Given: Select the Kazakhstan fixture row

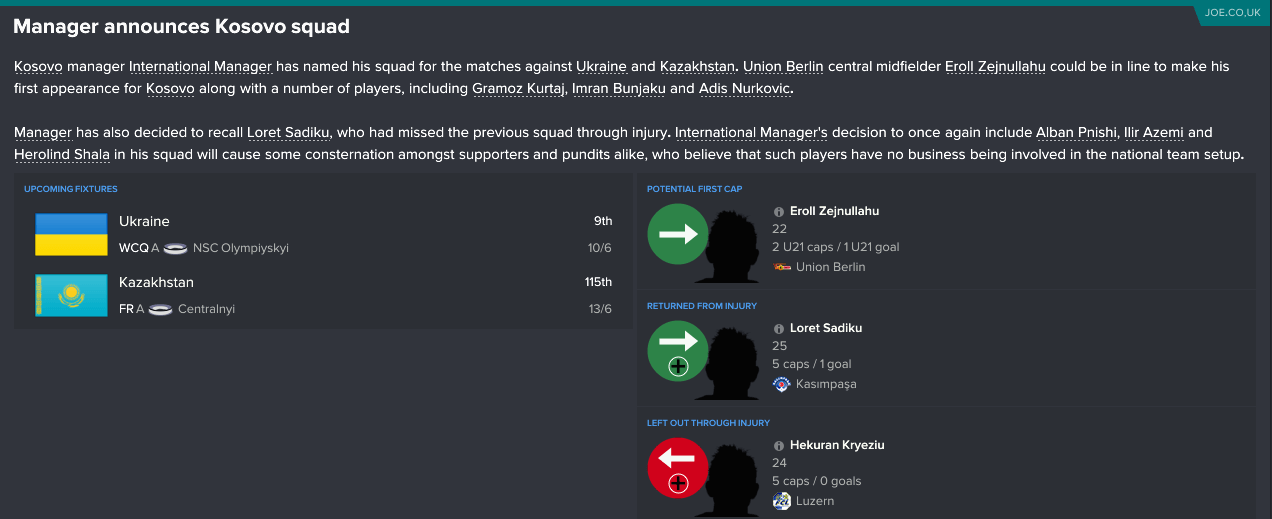Looking at the screenshot, I should coord(324,295).
